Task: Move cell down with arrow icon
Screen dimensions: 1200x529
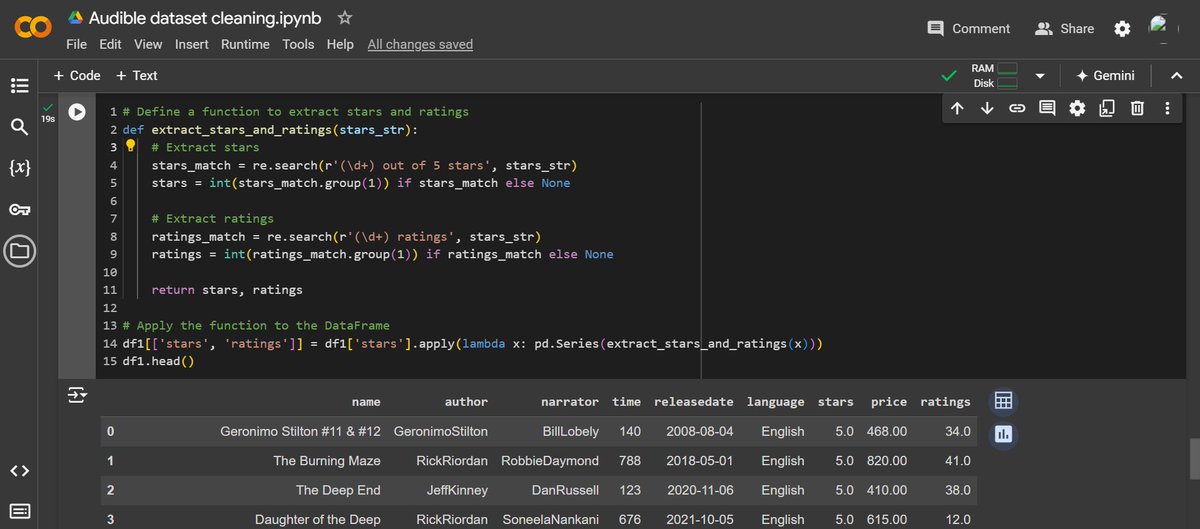Action: [987, 108]
